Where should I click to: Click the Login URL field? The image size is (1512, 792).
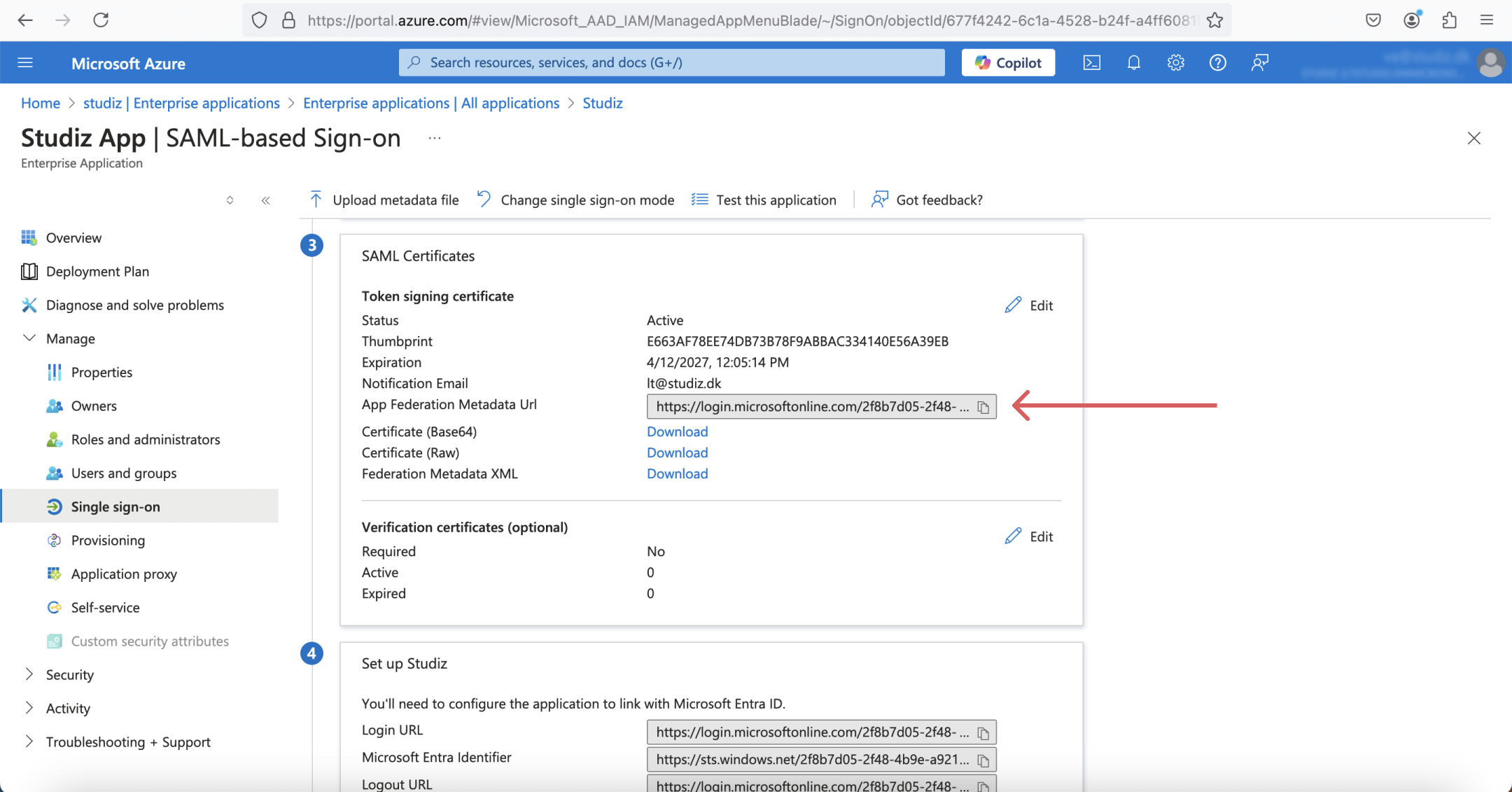[x=821, y=732]
